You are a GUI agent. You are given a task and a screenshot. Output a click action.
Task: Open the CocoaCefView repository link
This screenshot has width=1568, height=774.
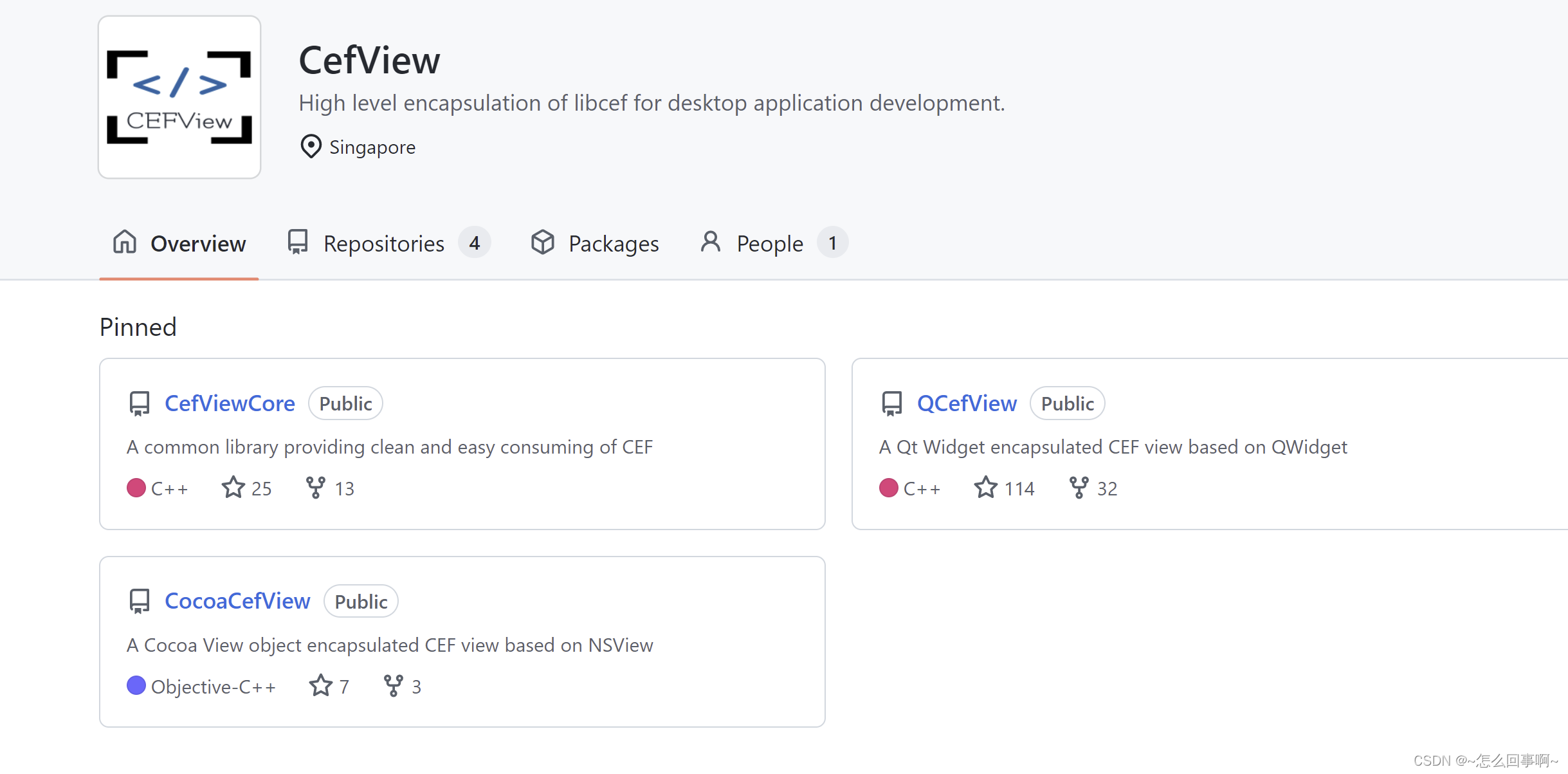[x=237, y=600]
